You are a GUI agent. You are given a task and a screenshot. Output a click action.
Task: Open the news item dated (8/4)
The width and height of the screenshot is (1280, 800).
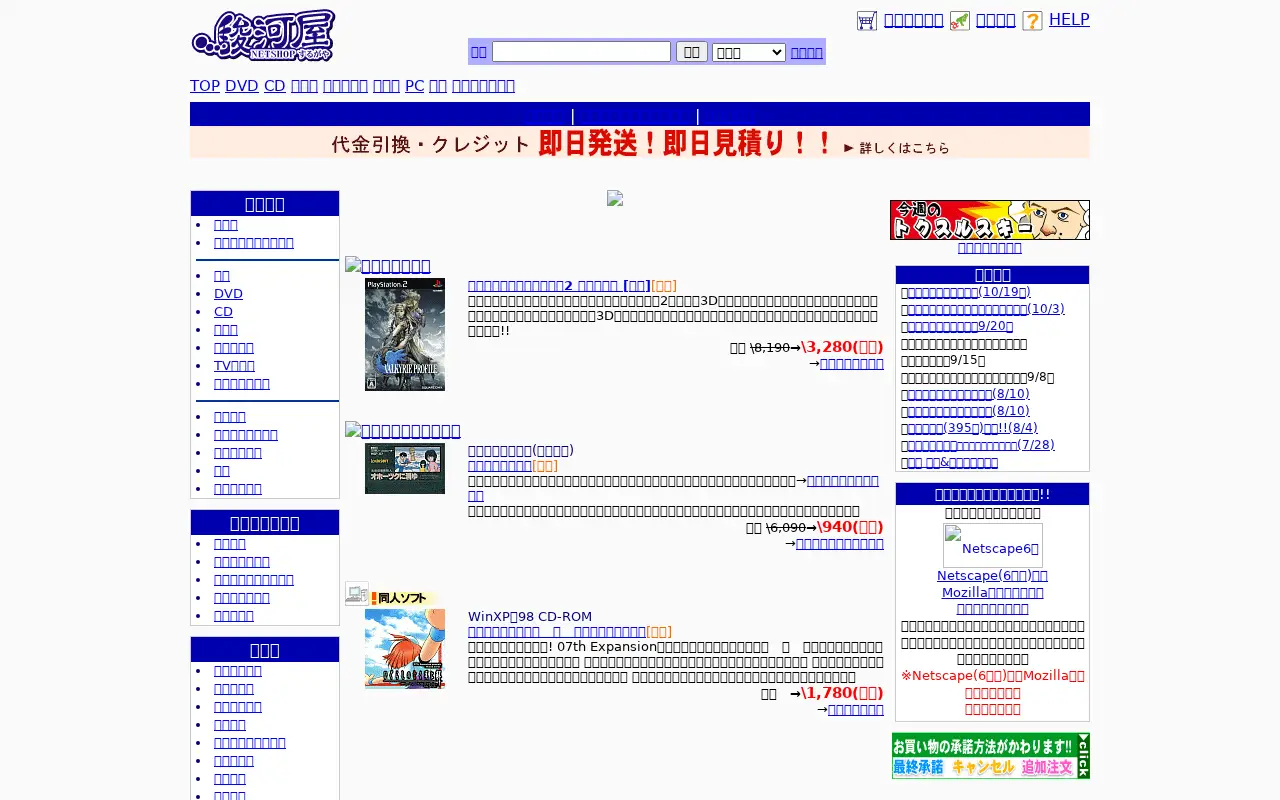point(973,428)
